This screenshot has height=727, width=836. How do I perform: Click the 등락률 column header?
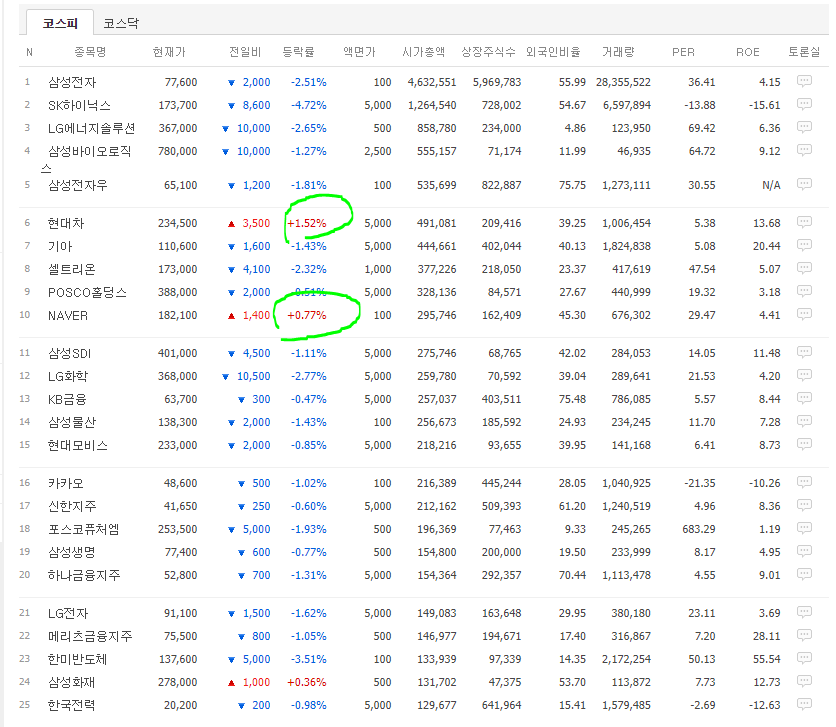(298, 52)
